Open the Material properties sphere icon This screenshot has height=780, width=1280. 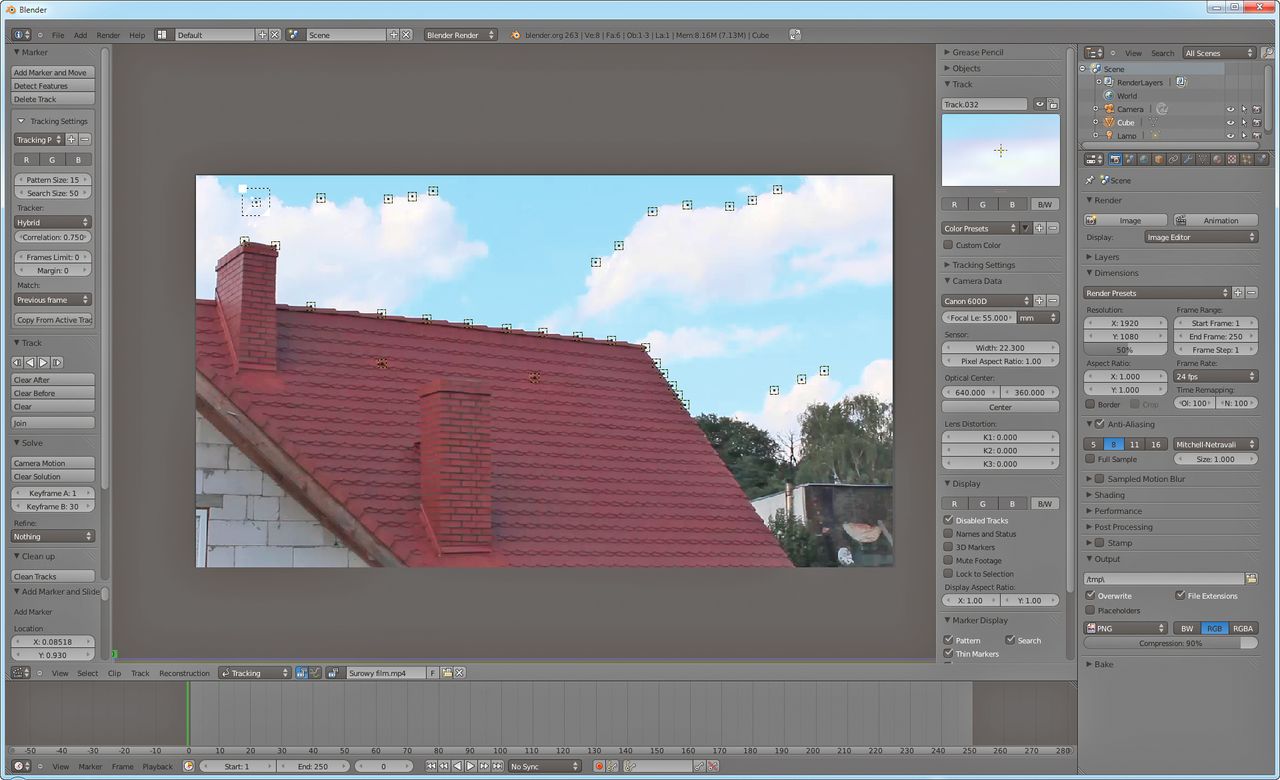tap(1217, 159)
